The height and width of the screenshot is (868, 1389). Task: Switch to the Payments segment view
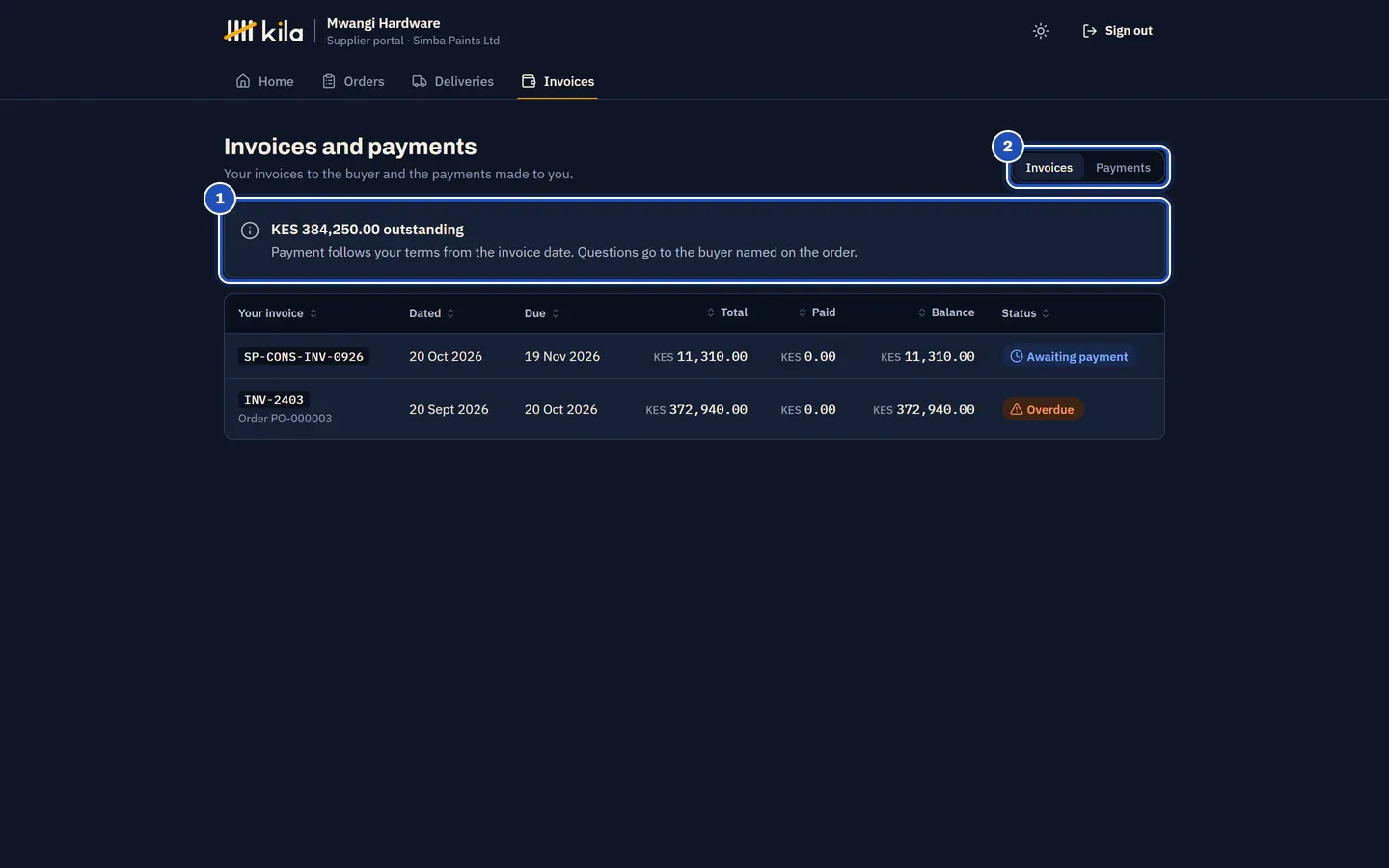(1123, 168)
